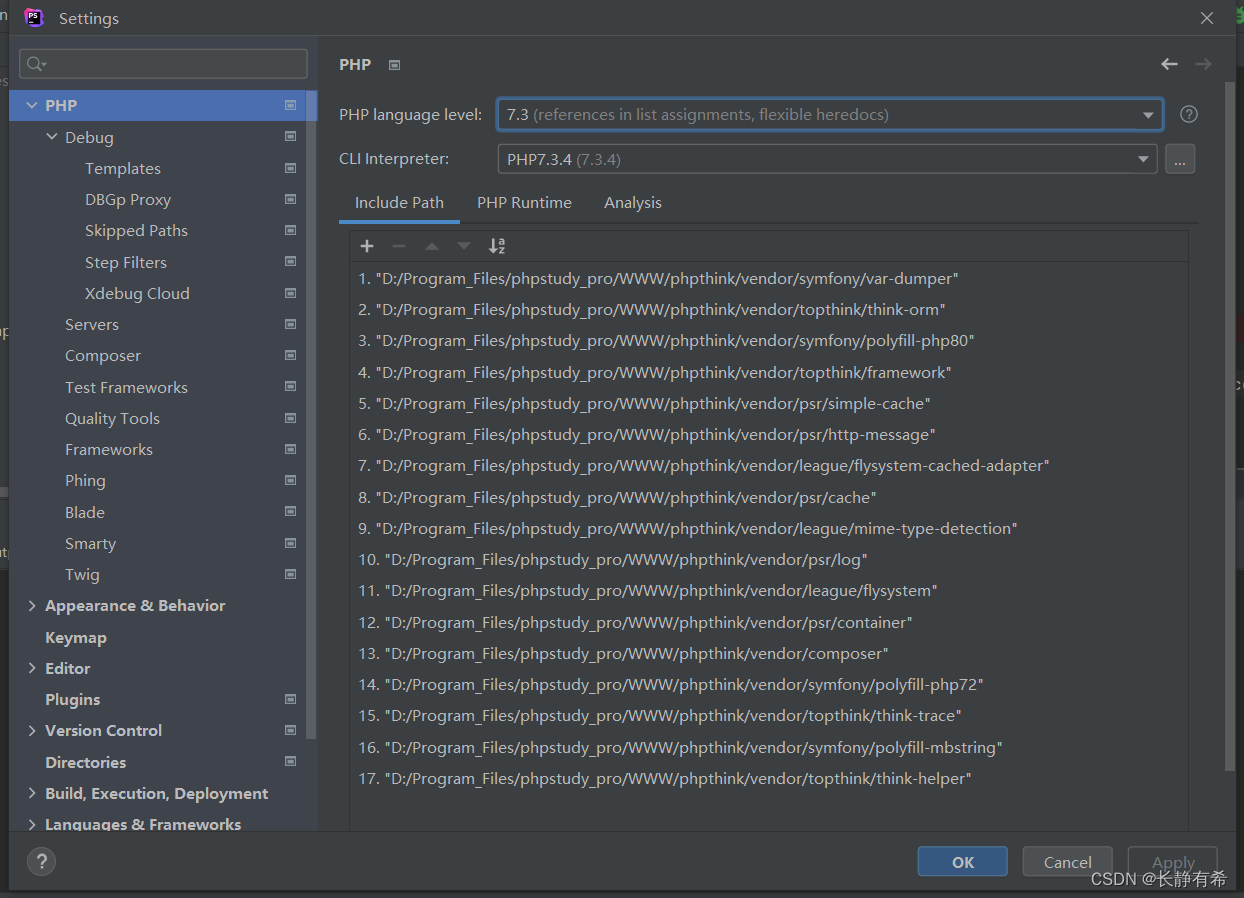Sort include paths using the sort icon
The image size is (1244, 898).
click(x=497, y=245)
